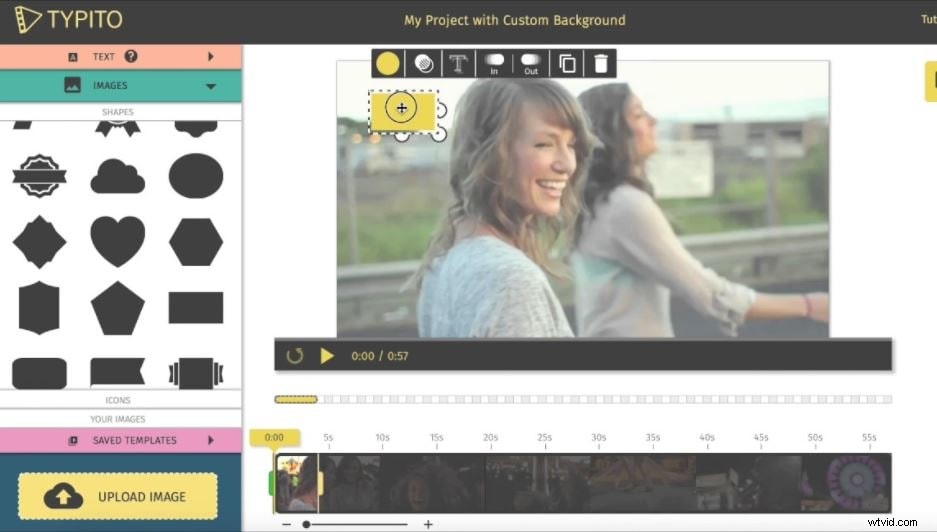
Task: Insert the badge banner seal shape
Action: (x=39, y=176)
